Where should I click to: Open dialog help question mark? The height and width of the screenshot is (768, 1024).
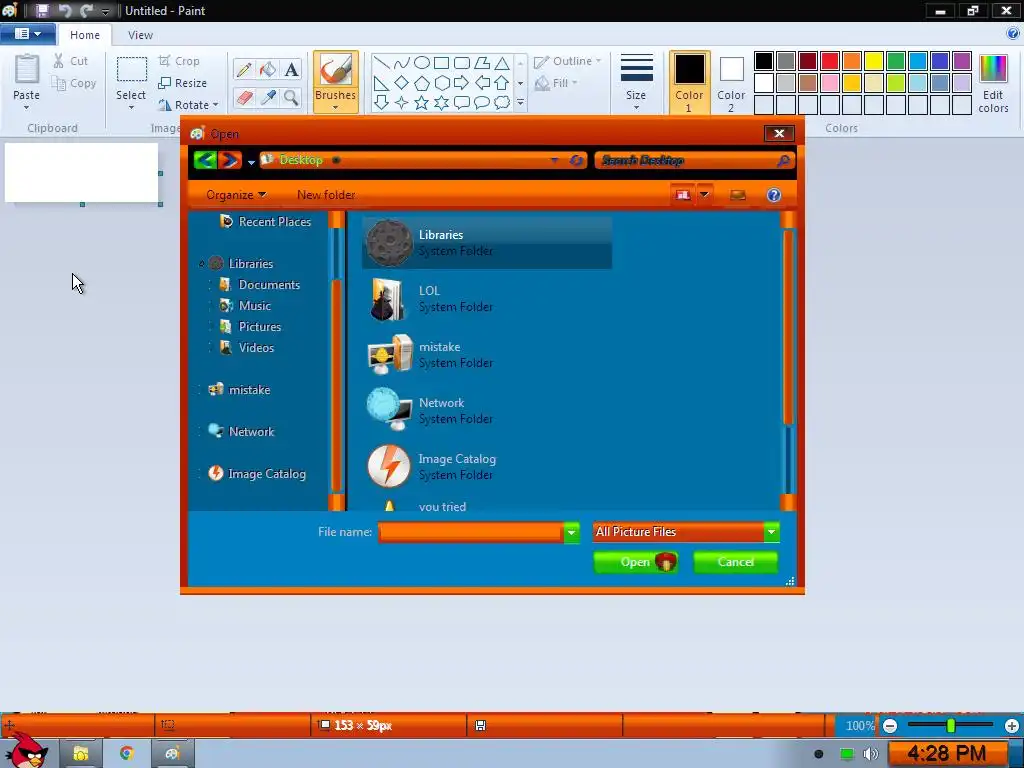(x=774, y=195)
